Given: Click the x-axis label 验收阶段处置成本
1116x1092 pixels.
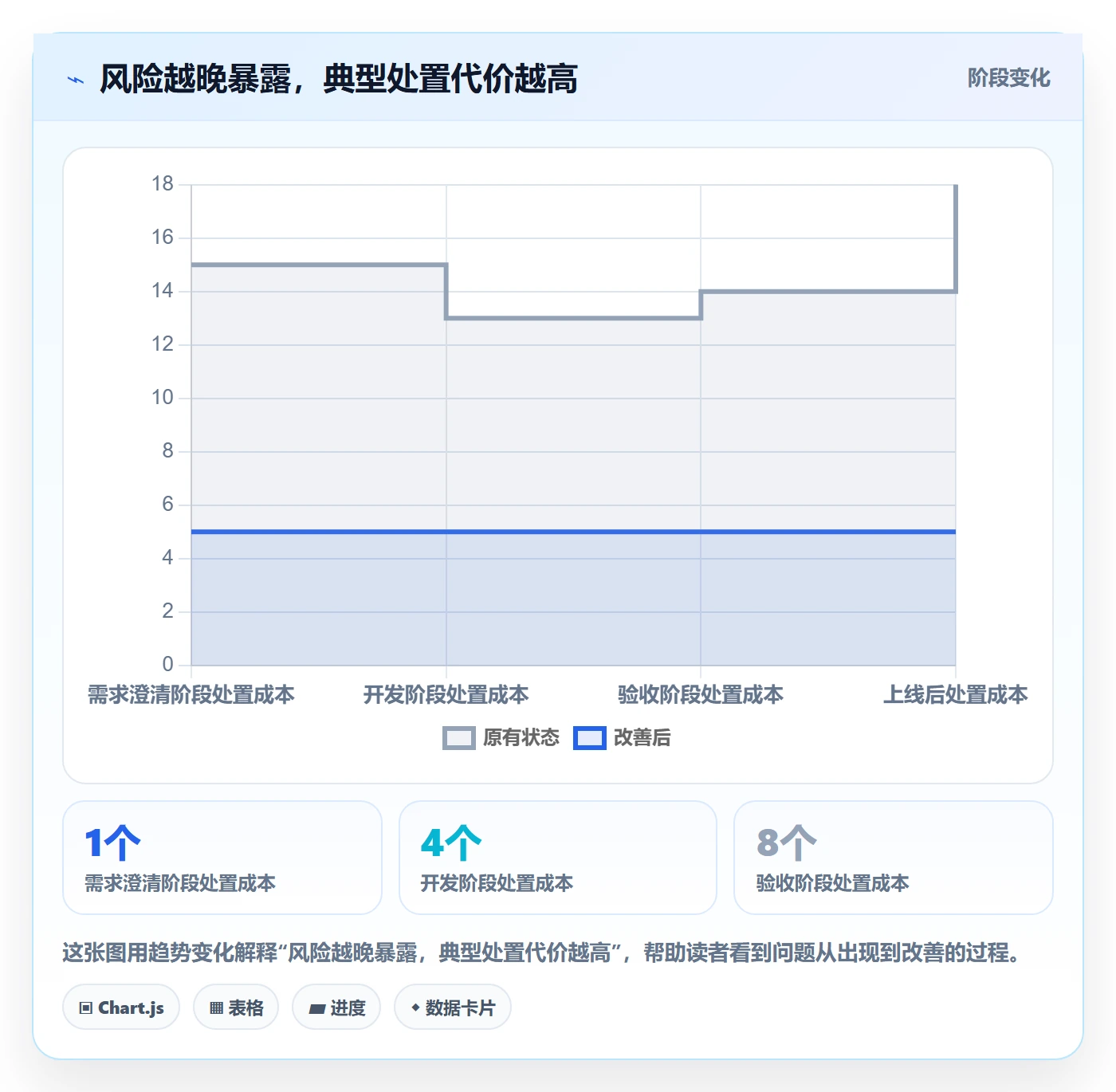Looking at the screenshot, I should point(701,695).
